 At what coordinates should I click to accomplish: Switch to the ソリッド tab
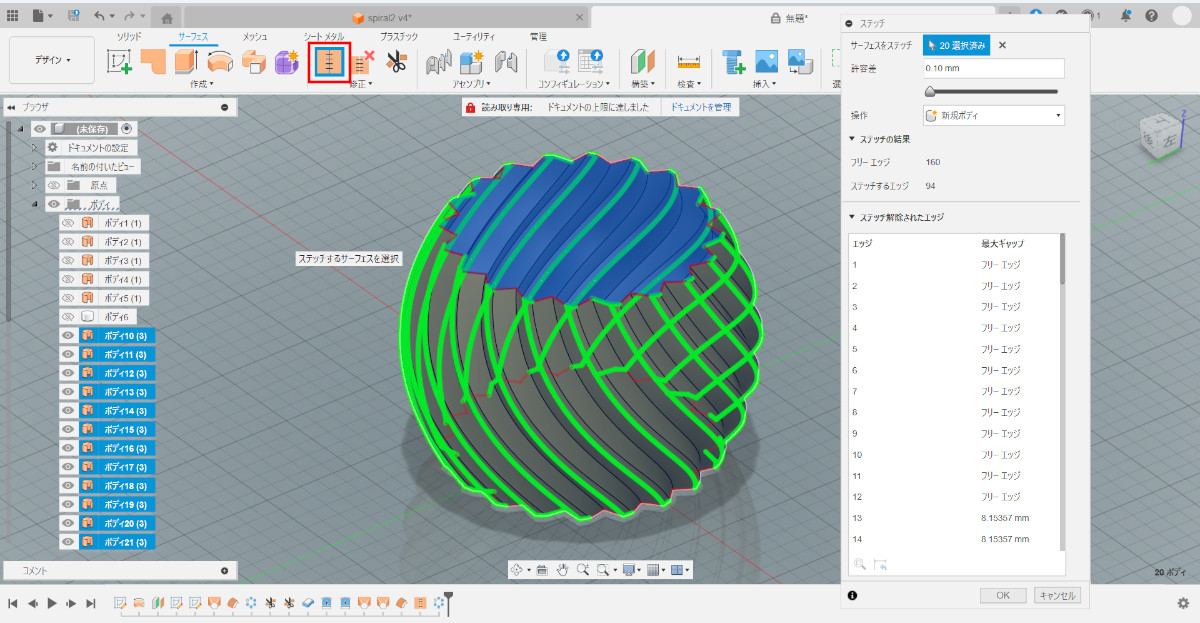coord(129,36)
